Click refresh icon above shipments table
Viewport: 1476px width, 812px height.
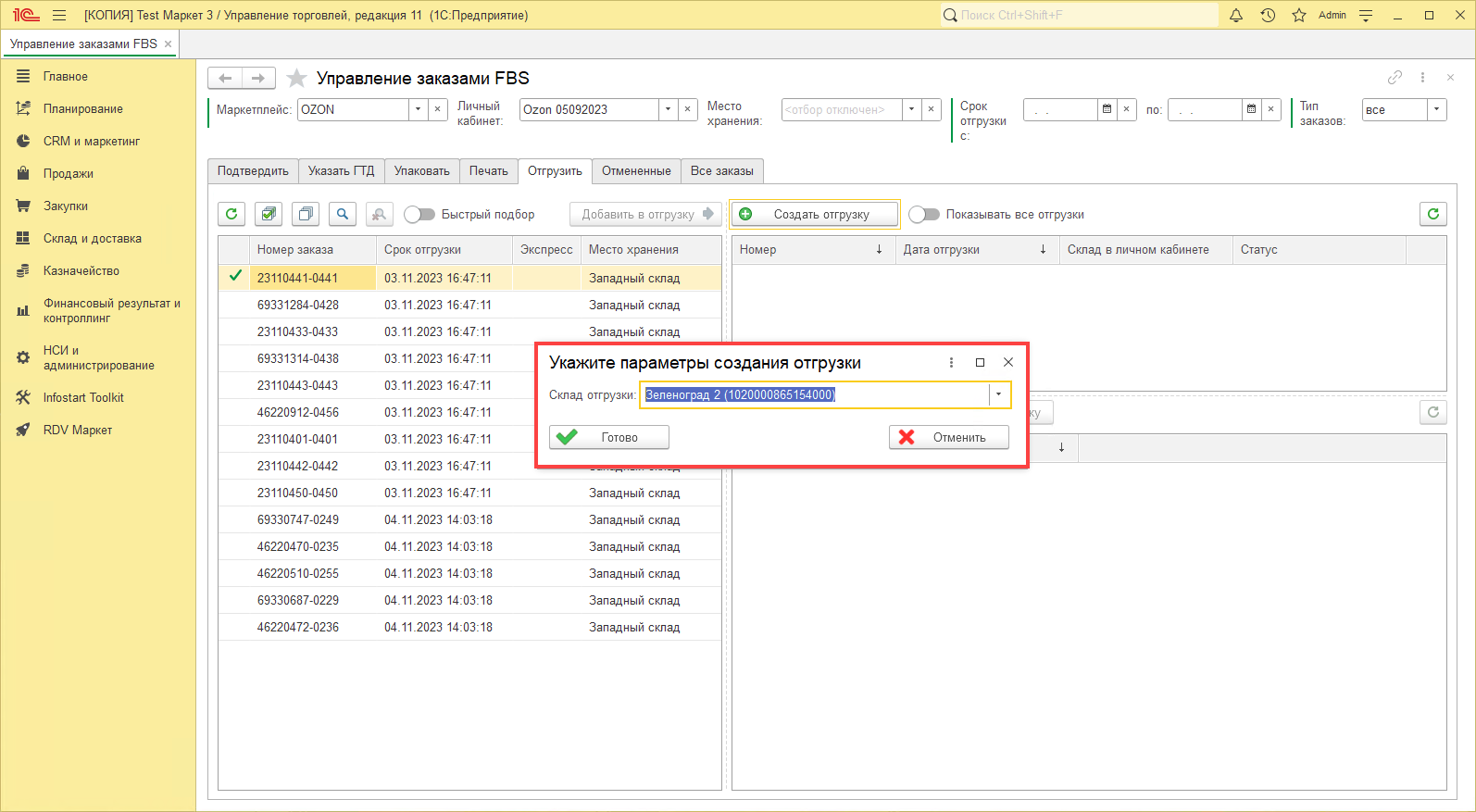coord(1432,214)
